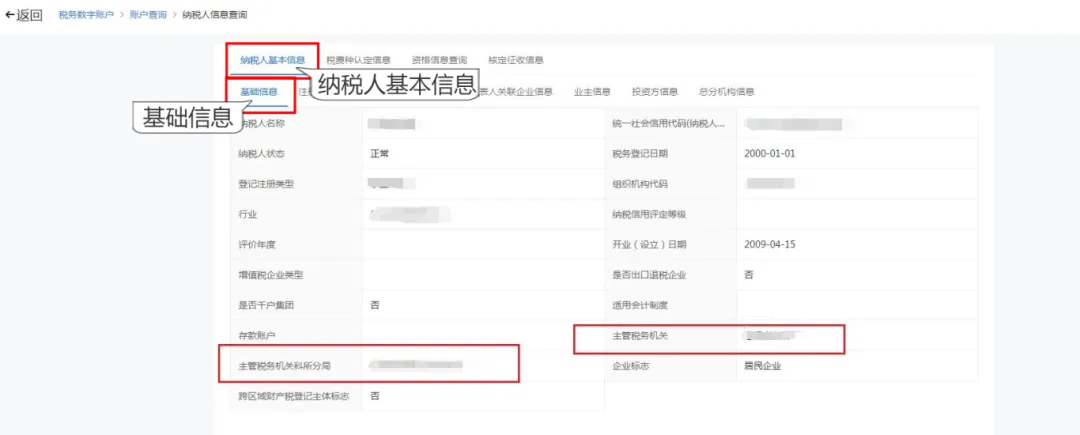The width and height of the screenshot is (1080, 435).
Task: Click 开业设立日期 value 2009-04-15
Action: point(770,244)
